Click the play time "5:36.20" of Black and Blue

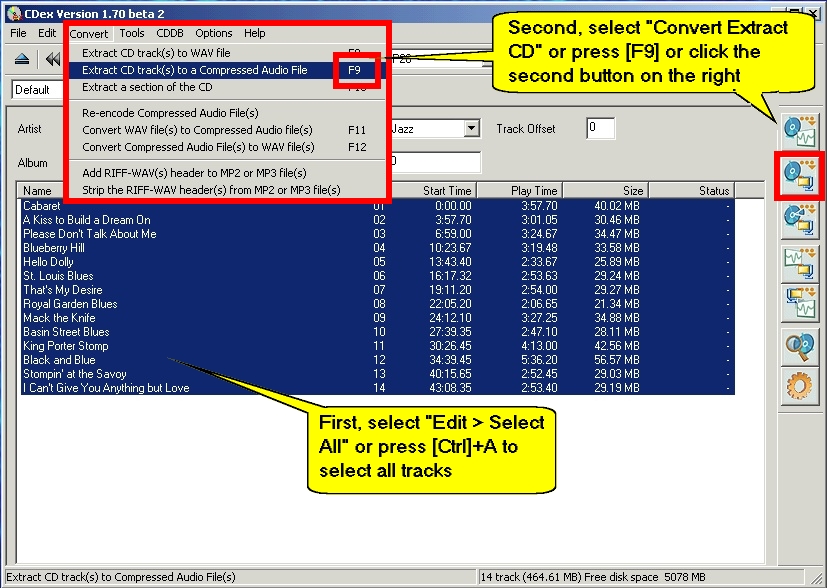coord(539,360)
